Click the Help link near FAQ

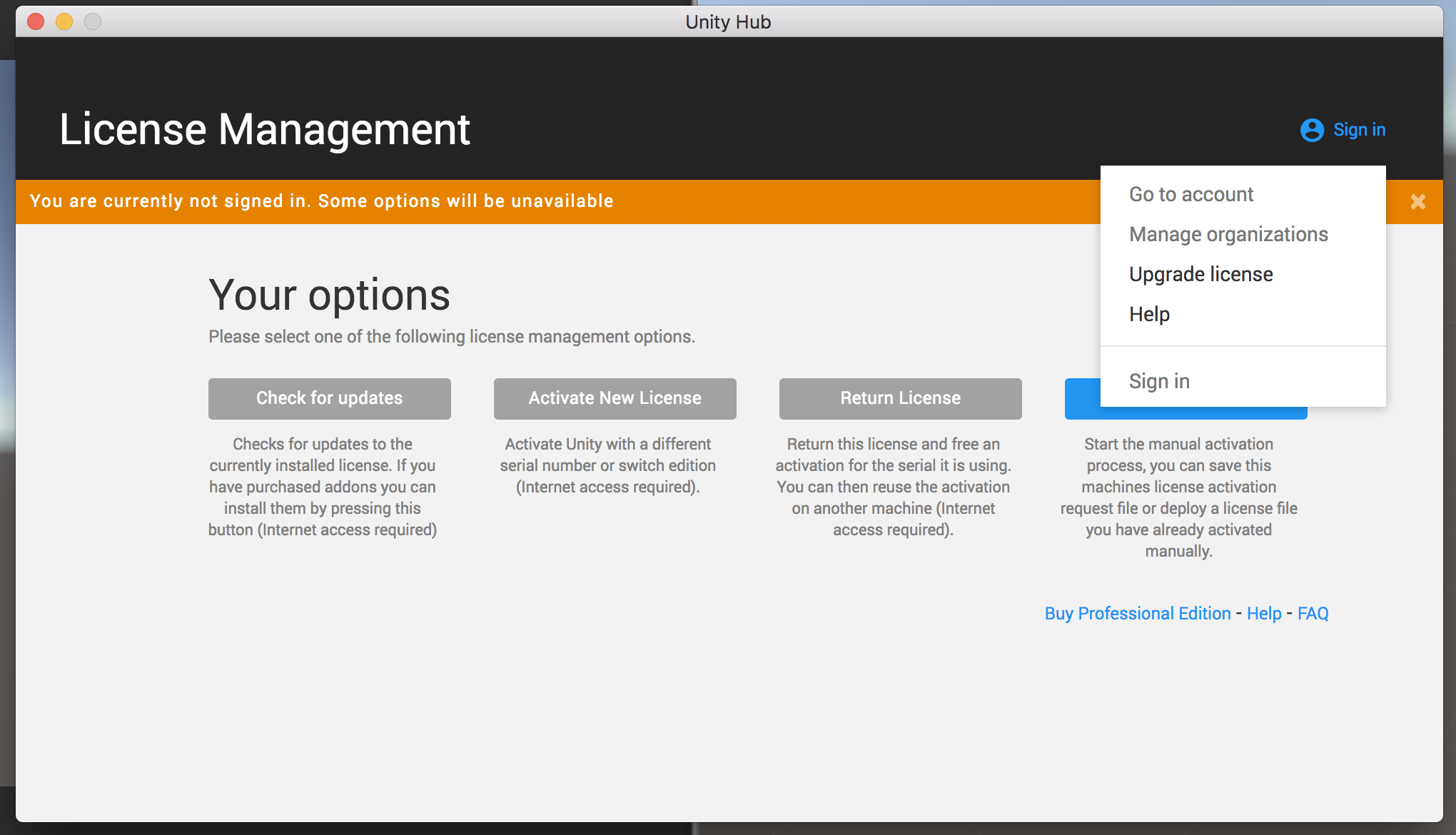click(1264, 614)
